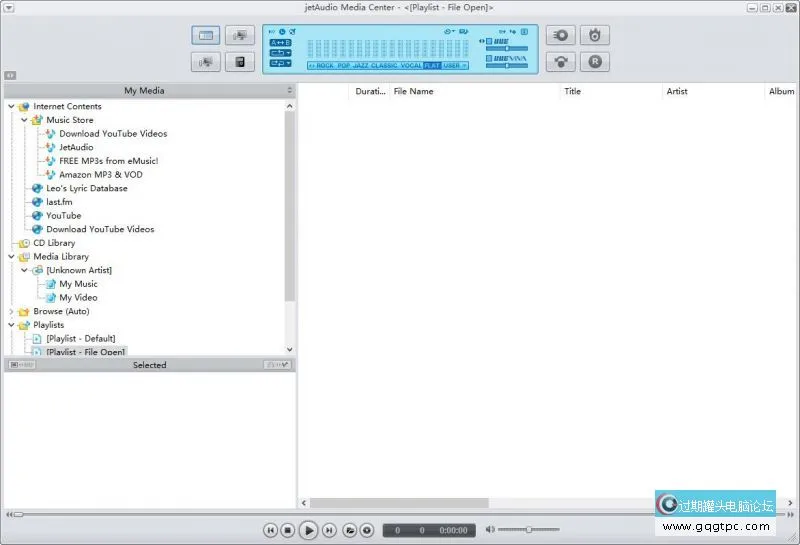The image size is (800, 545).
Task: Click the round R button
Action: tap(596, 62)
